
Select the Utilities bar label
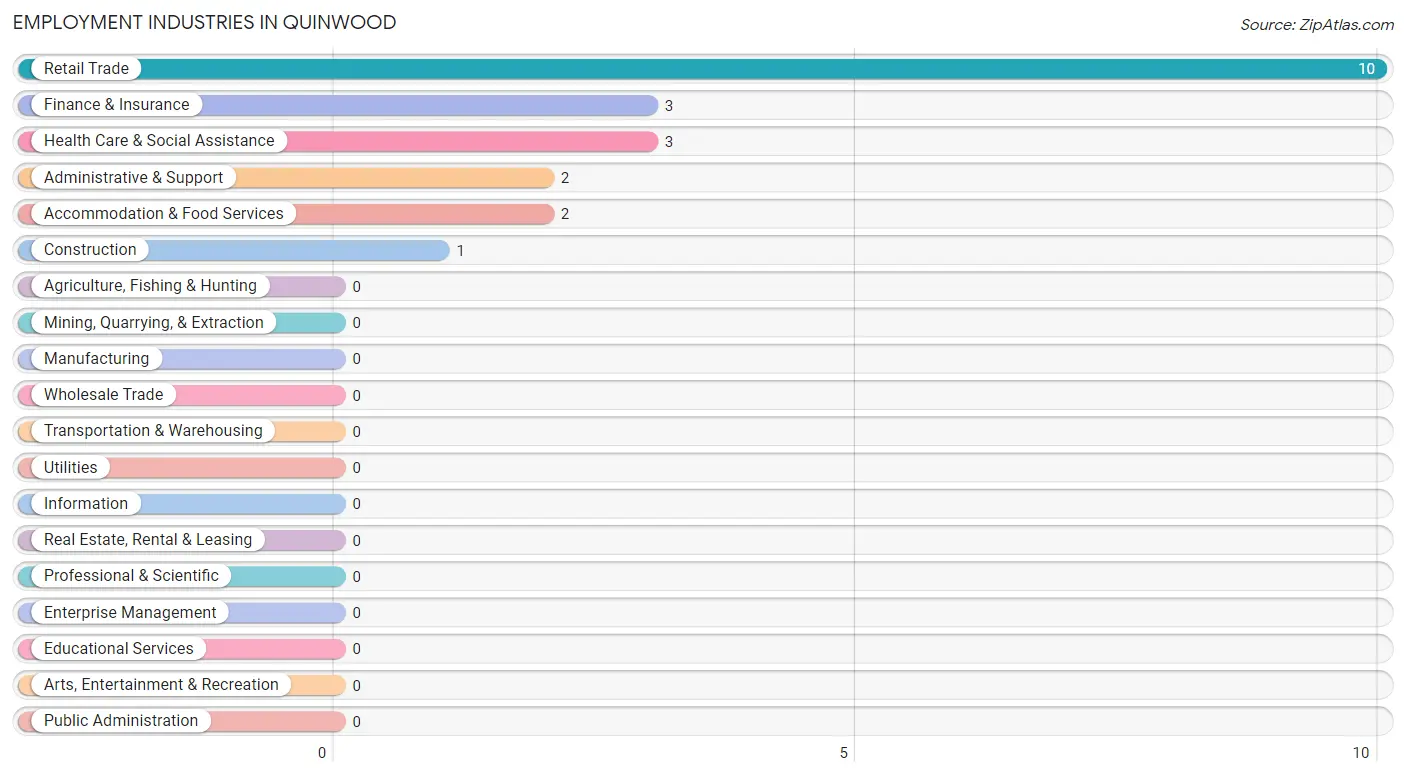pyautogui.click(x=71, y=467)
